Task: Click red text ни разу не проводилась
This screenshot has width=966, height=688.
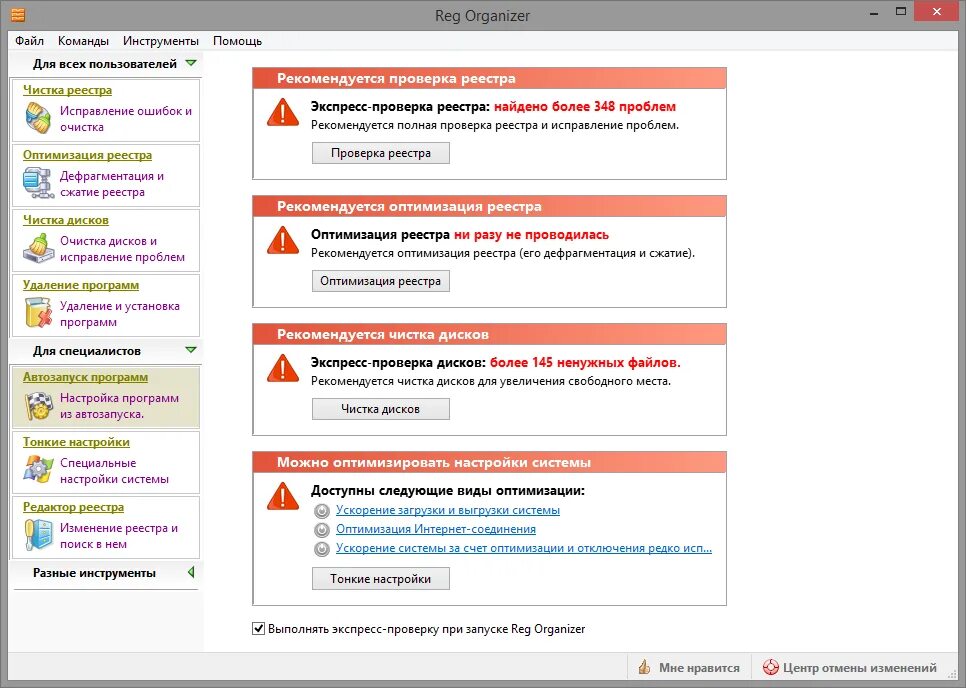Action: click(x=531, y=234)
